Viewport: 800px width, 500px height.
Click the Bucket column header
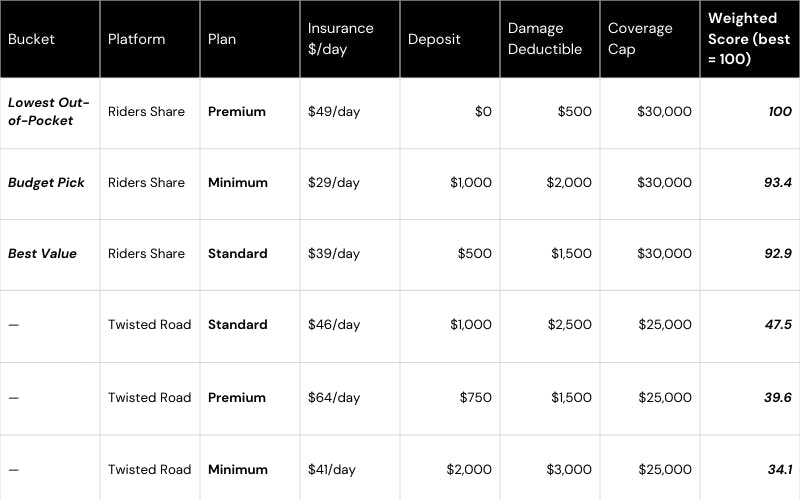tap(31, 39)
